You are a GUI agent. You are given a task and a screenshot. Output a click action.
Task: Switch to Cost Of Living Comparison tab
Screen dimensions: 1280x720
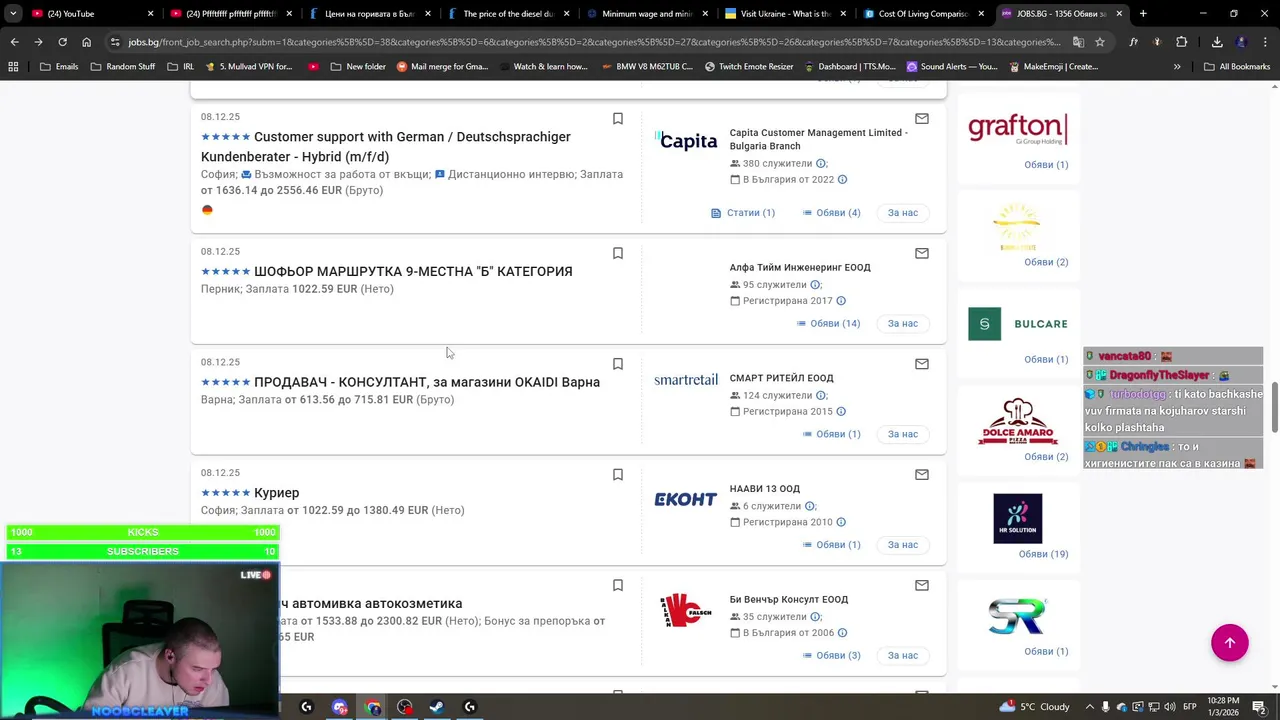[x=922, y=14]
